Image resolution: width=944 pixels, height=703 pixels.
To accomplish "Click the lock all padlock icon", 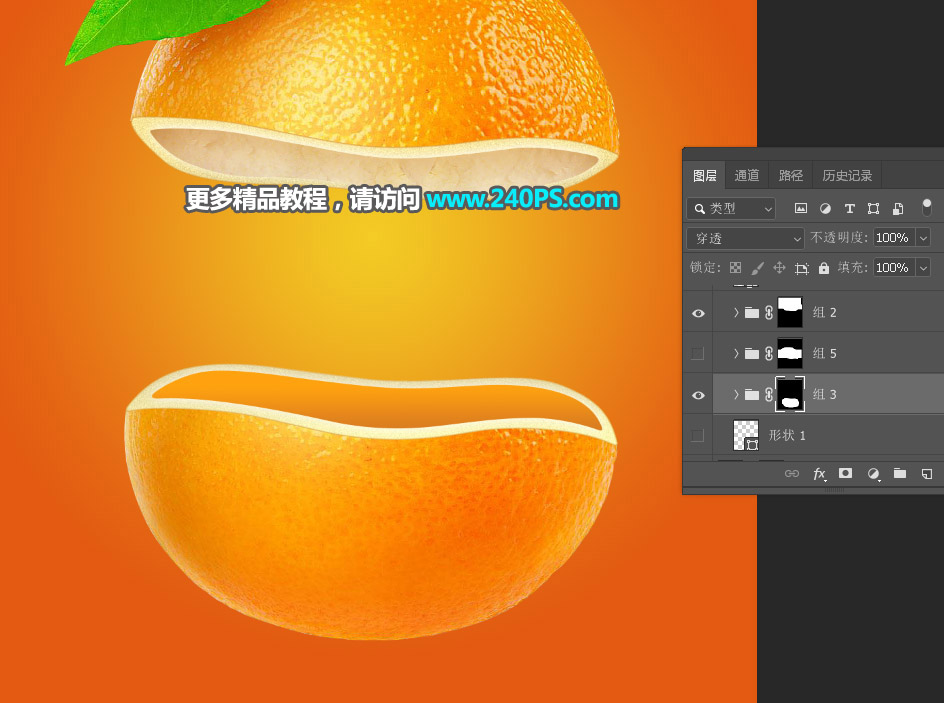I will pos(824,268).
